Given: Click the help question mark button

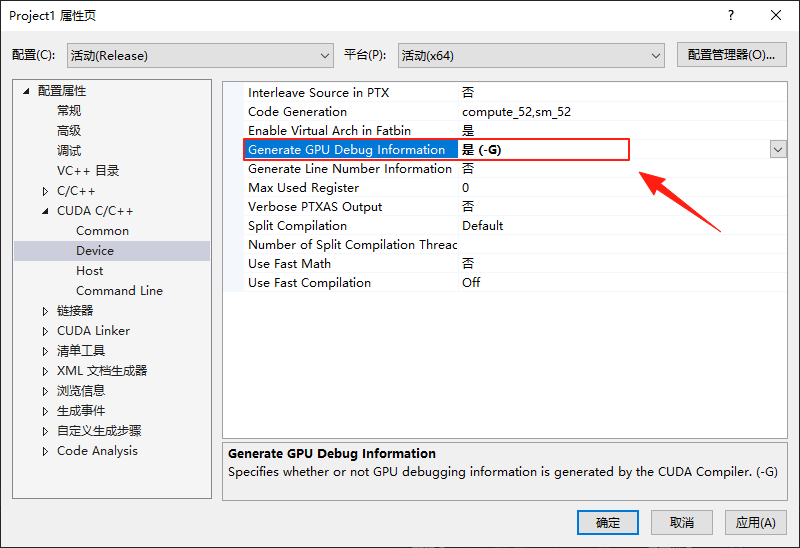Looking at the screenshot, I should tap(731, 15).
